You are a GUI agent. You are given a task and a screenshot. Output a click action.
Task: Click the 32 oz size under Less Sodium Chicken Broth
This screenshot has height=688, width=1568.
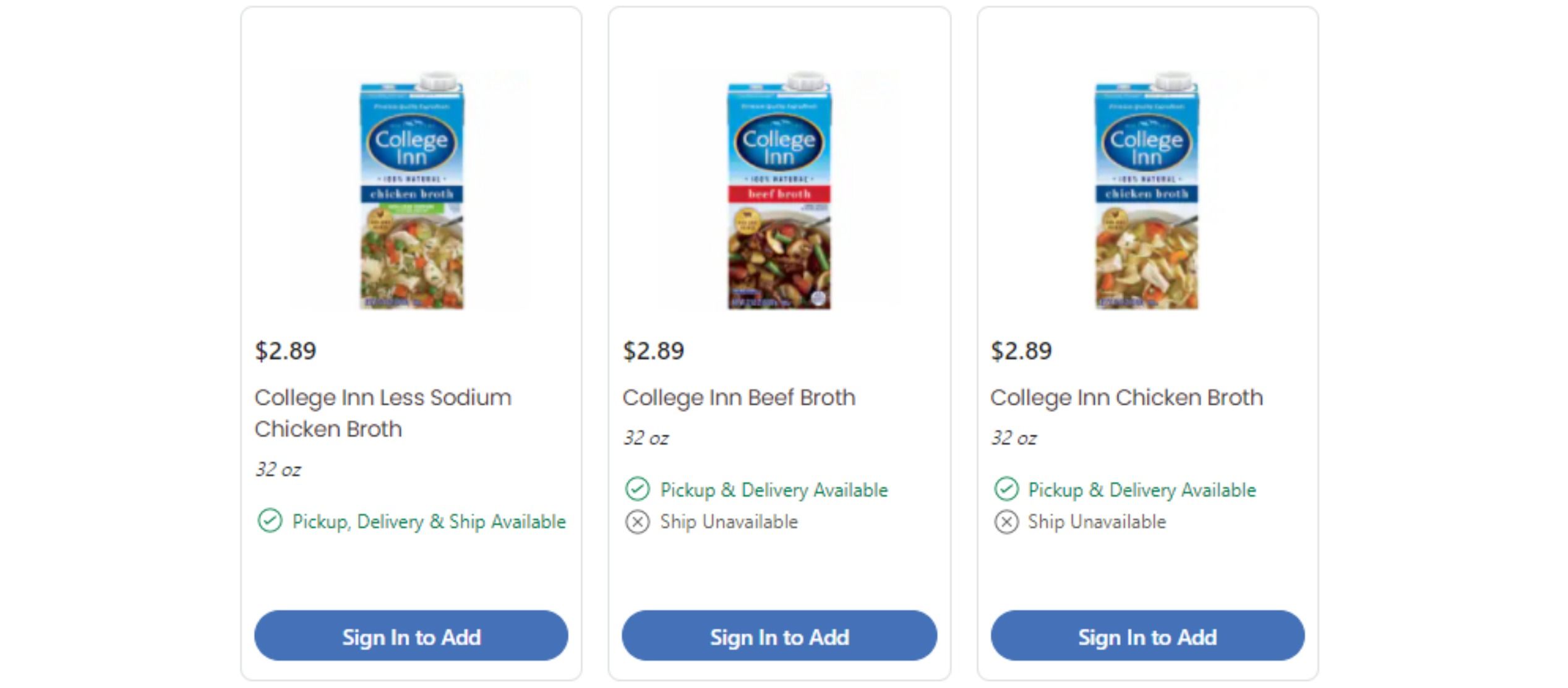click(x=278, y=470)
